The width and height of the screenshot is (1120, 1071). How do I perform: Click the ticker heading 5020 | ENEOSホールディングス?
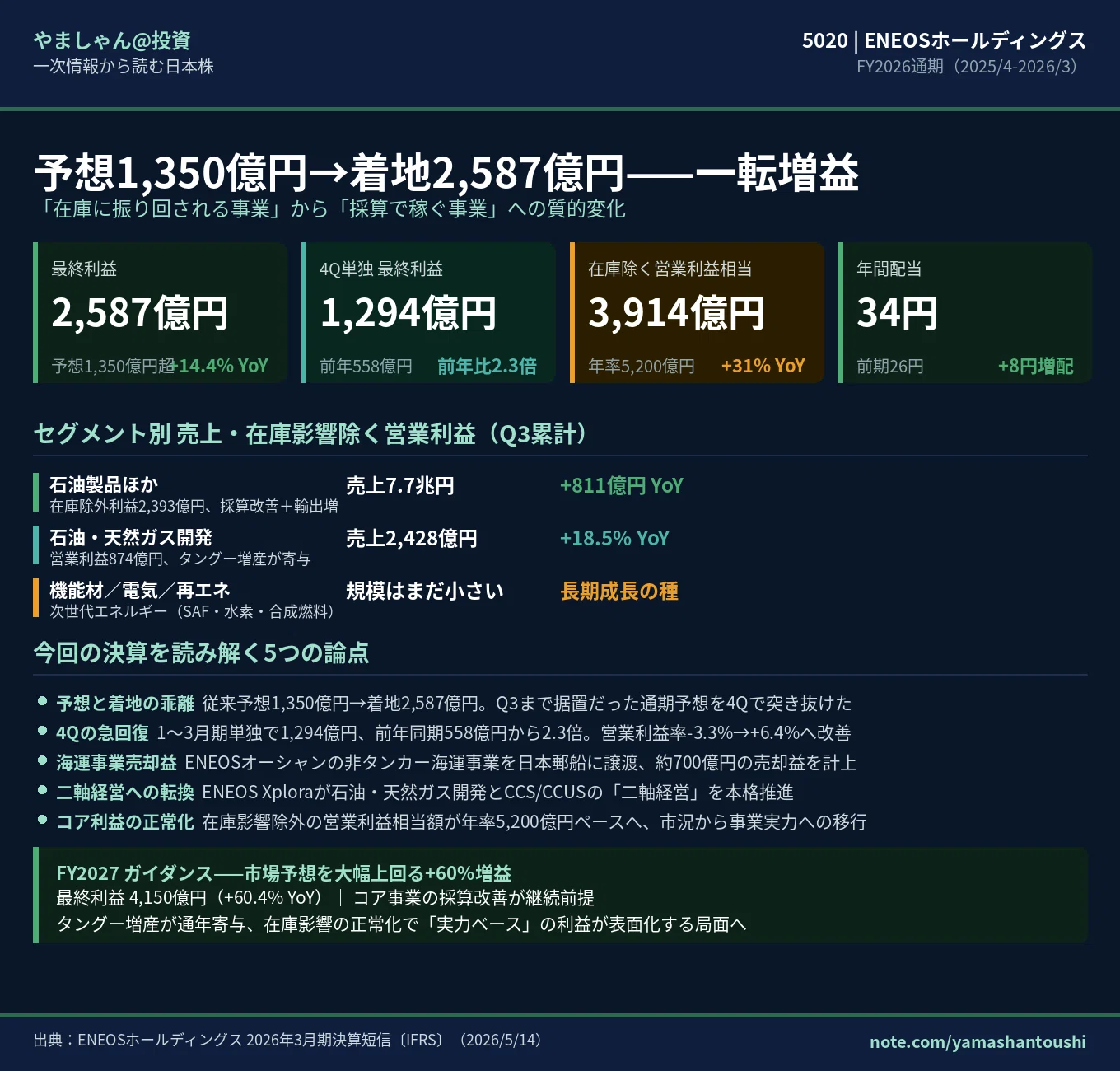[944, 40]
